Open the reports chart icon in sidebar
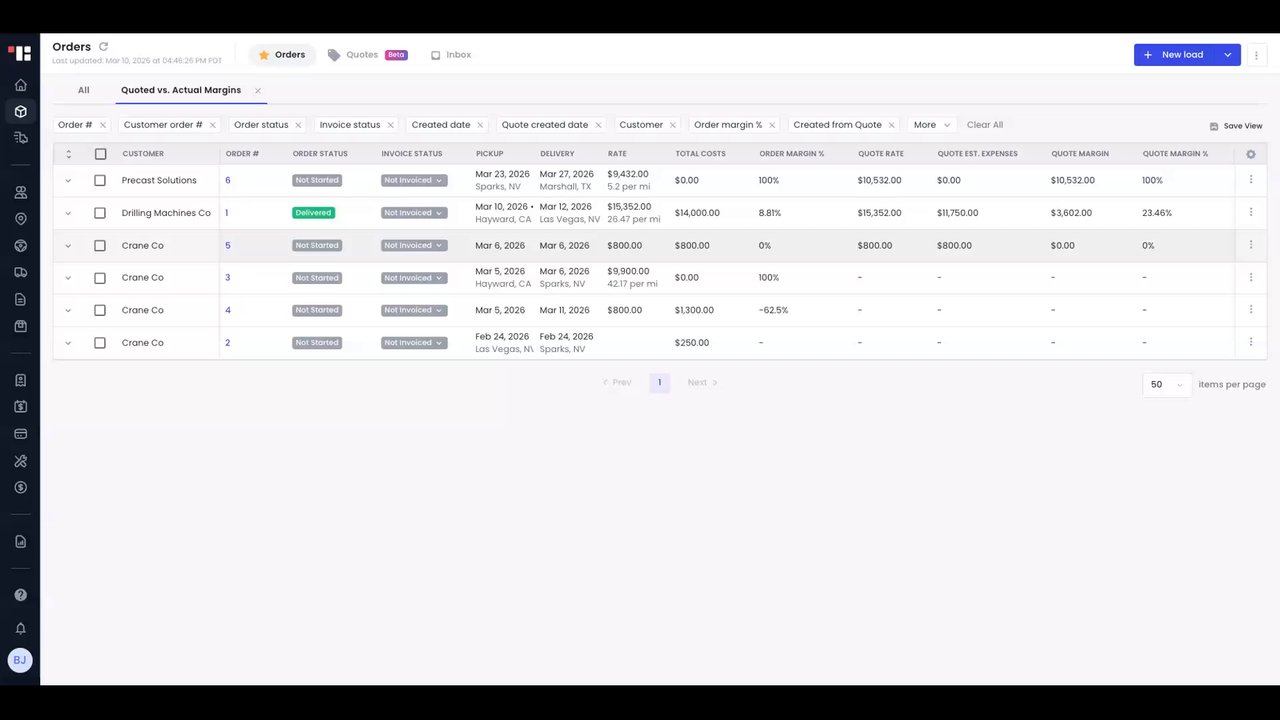The width and height of the screenshot is (1280, 720). 20,541
